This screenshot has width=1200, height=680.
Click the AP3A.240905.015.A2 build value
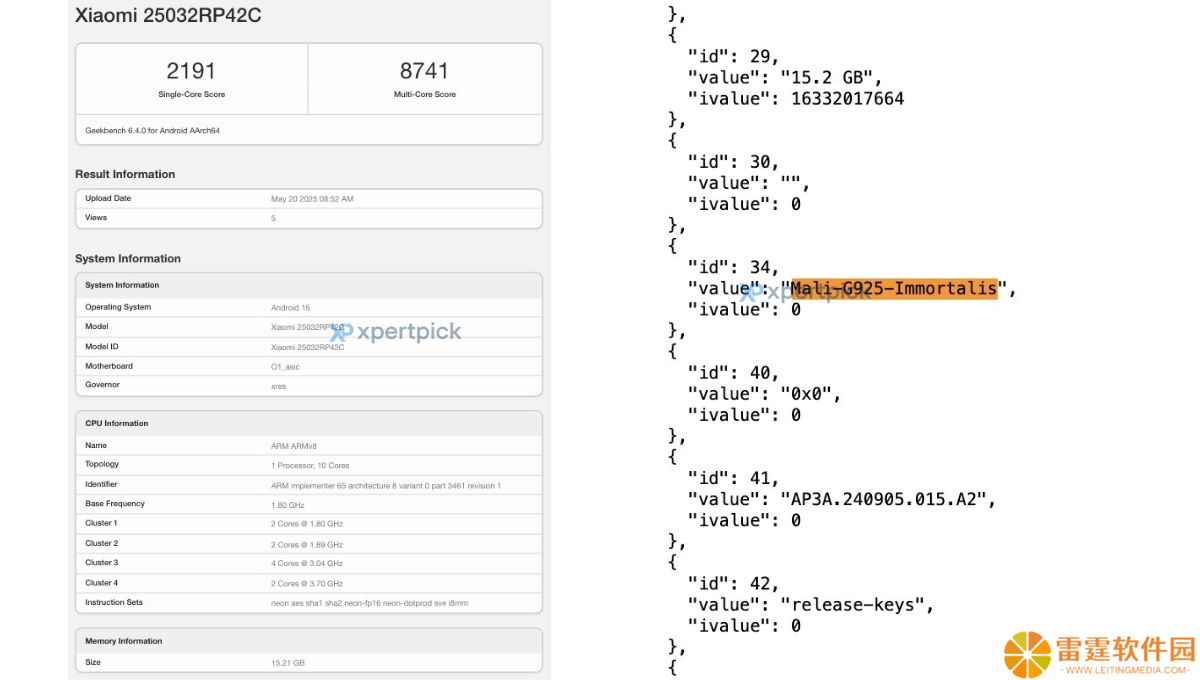coord(888,499)
